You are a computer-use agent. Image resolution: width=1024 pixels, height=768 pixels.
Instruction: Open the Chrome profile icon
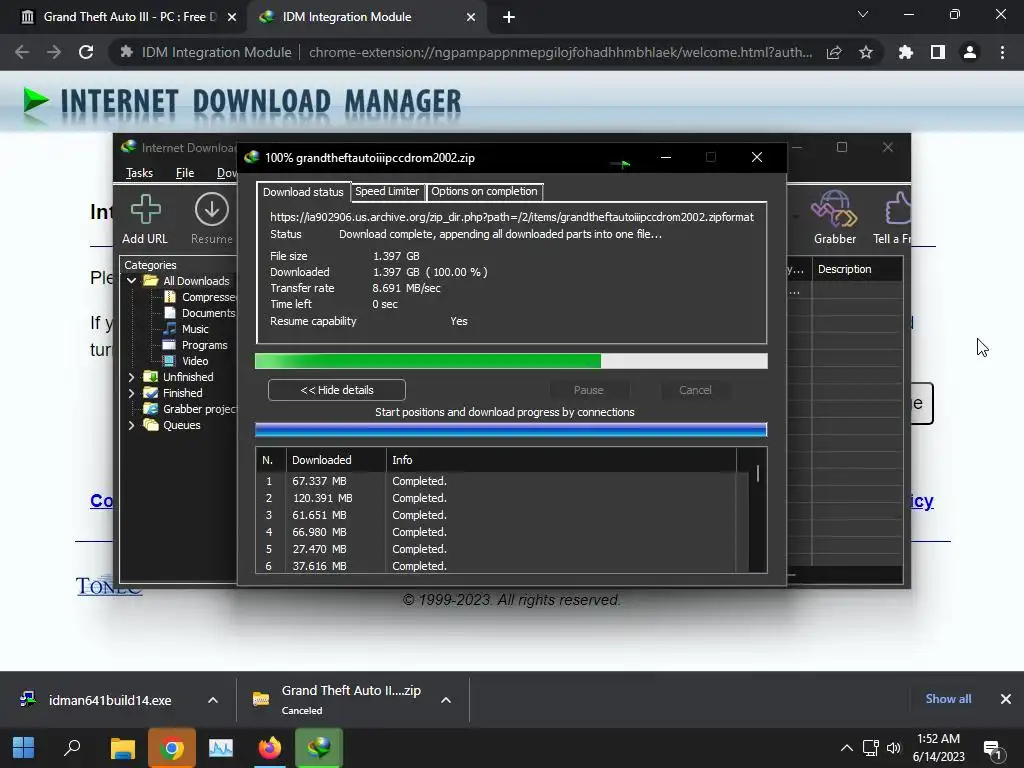[970, 52]
